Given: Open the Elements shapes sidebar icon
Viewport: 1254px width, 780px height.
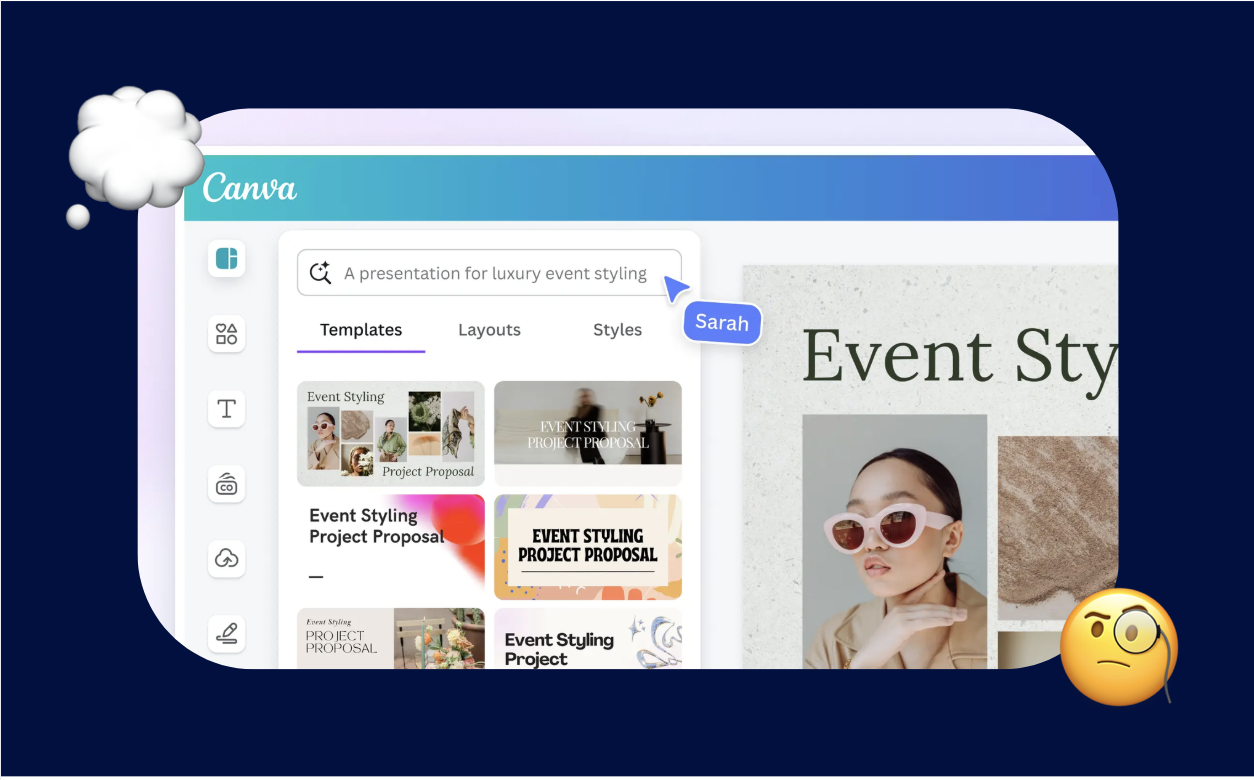Looking at the screenshot, I should [227, 333].
